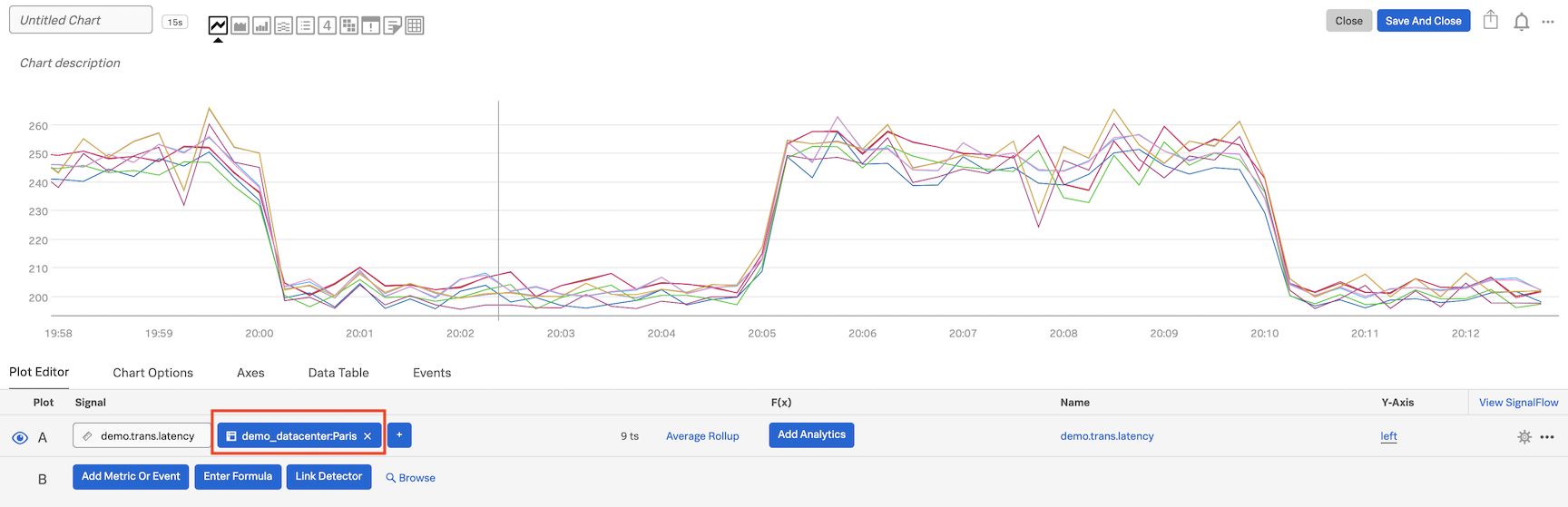The width and height of the screenshot is (1568, 507).
Task: Remove the demo_datacenter:Paris filter
Action: pos(367,436)
